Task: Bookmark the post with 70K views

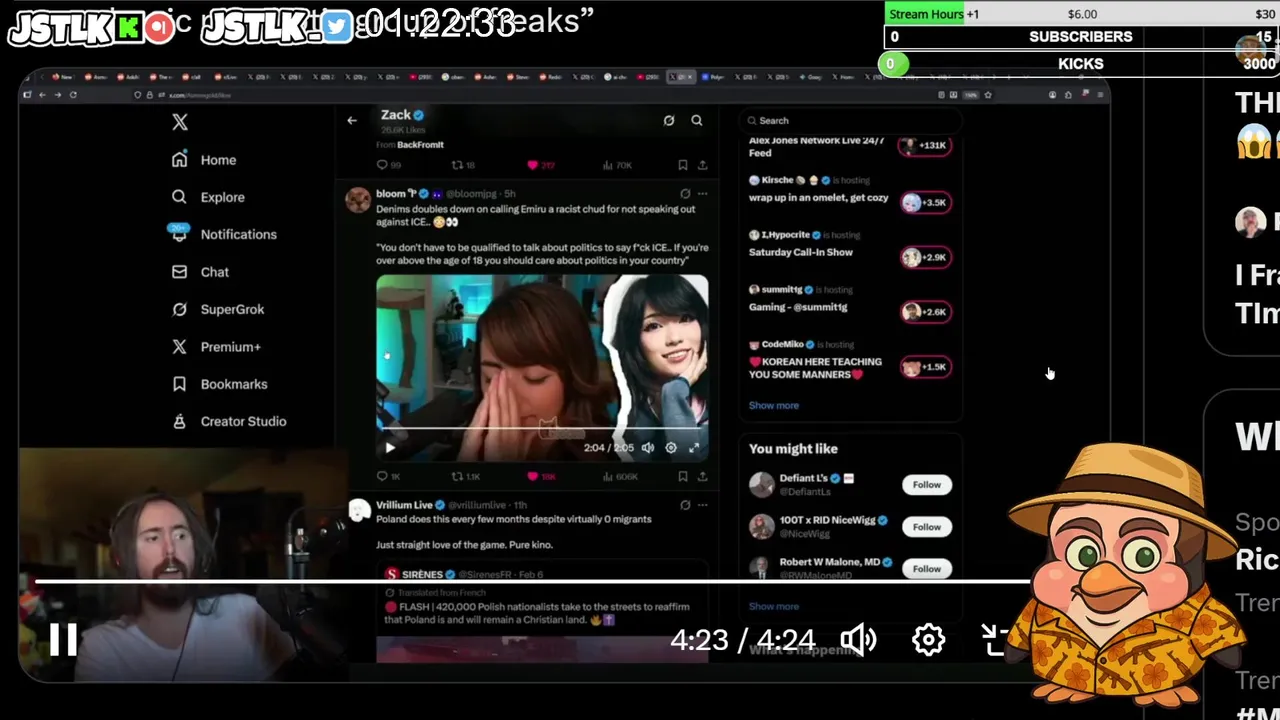Action: point(683,165)
